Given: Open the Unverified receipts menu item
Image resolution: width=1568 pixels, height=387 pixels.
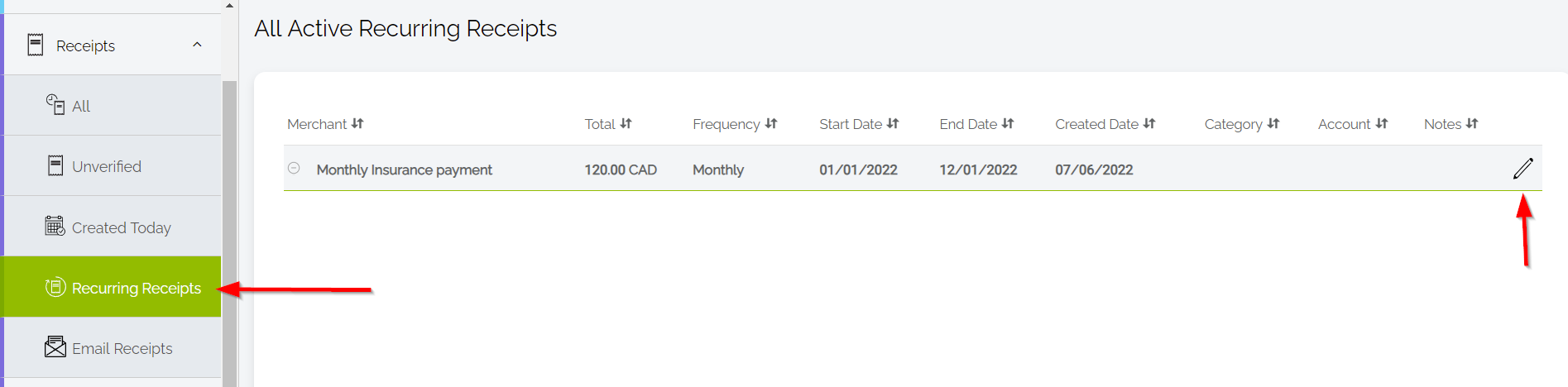Looking at the screenshot, I should pos(107,166).
